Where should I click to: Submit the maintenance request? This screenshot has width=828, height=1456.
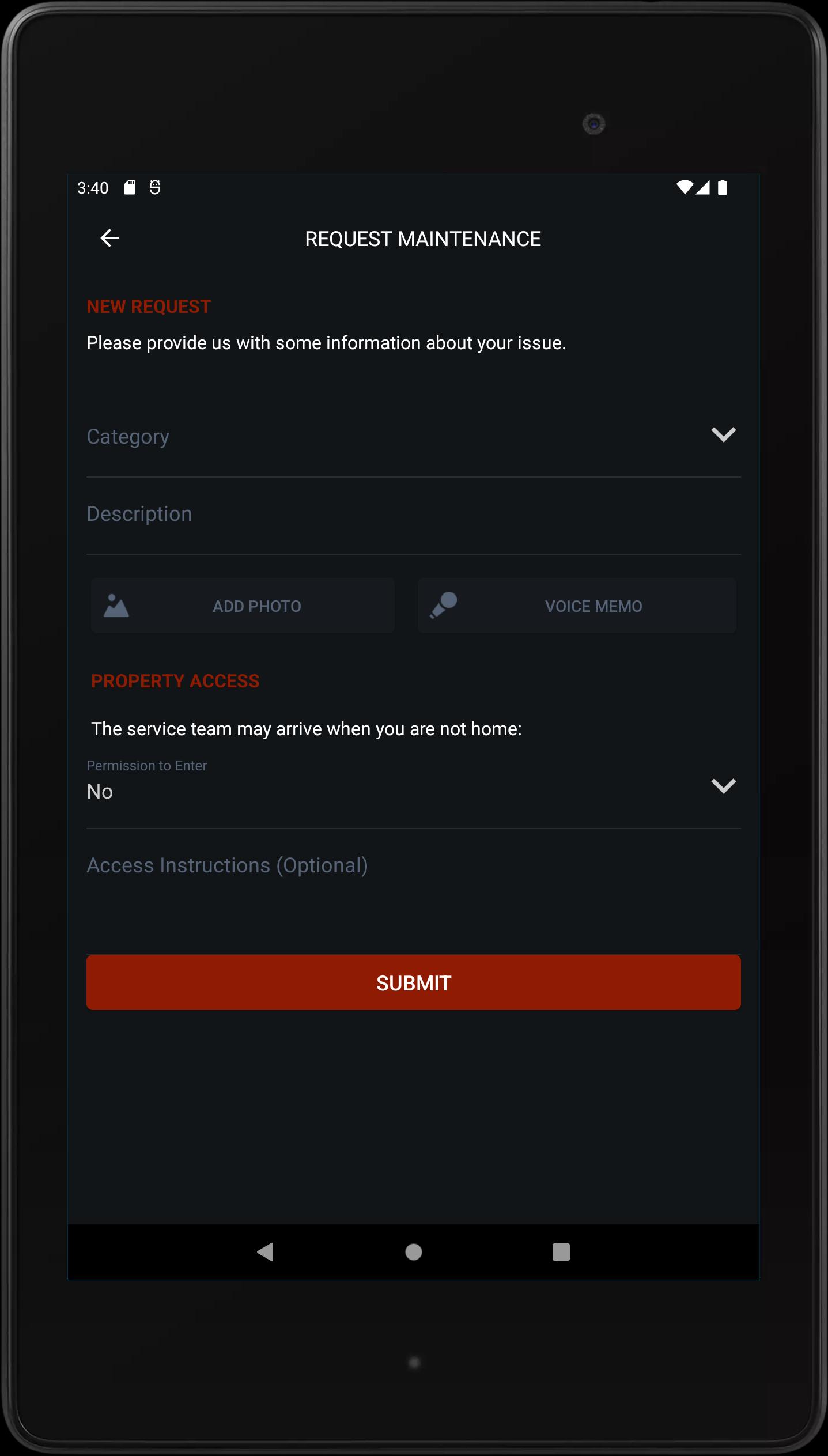(x=414, y=983)
